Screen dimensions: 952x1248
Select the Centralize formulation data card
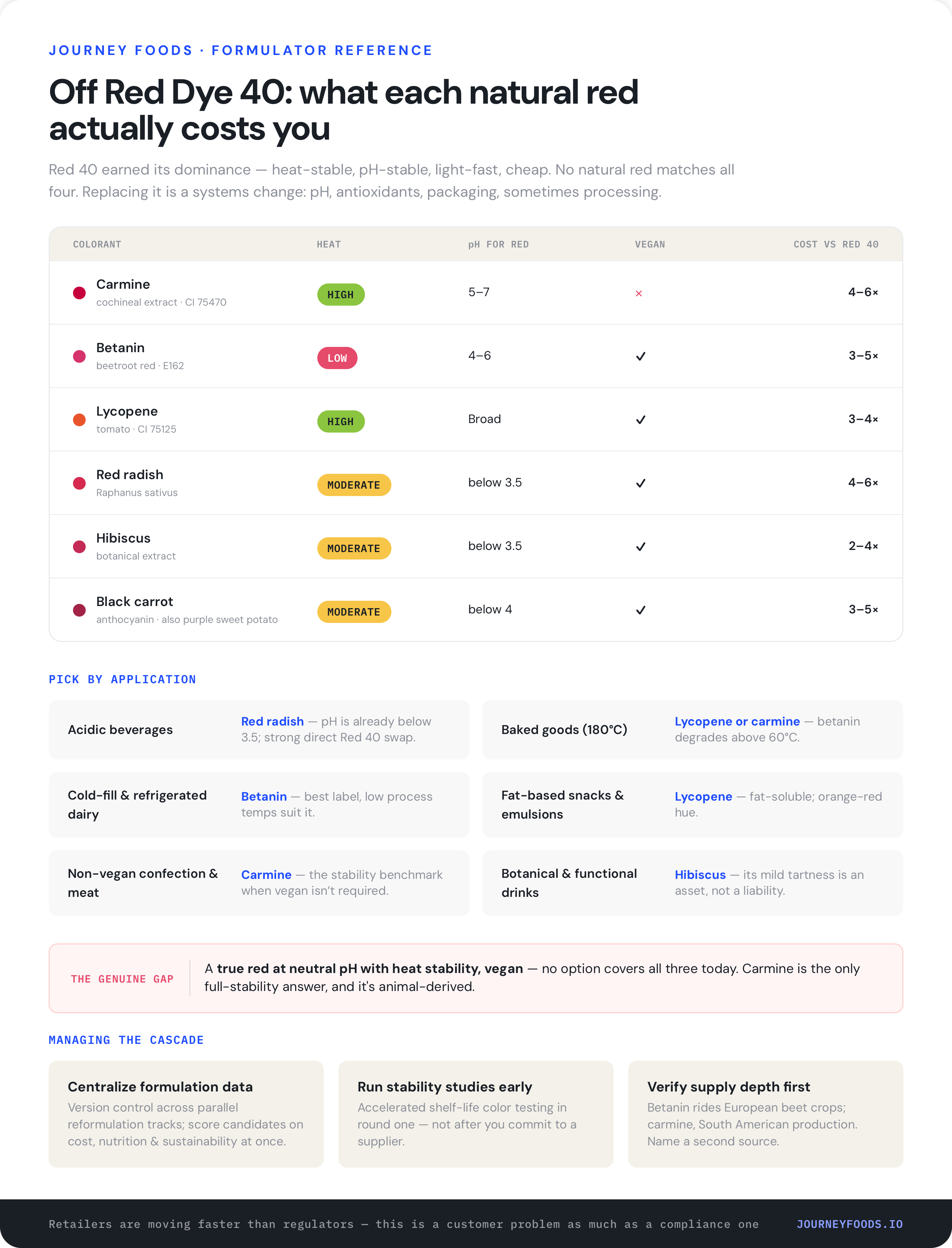[186, 1114]
